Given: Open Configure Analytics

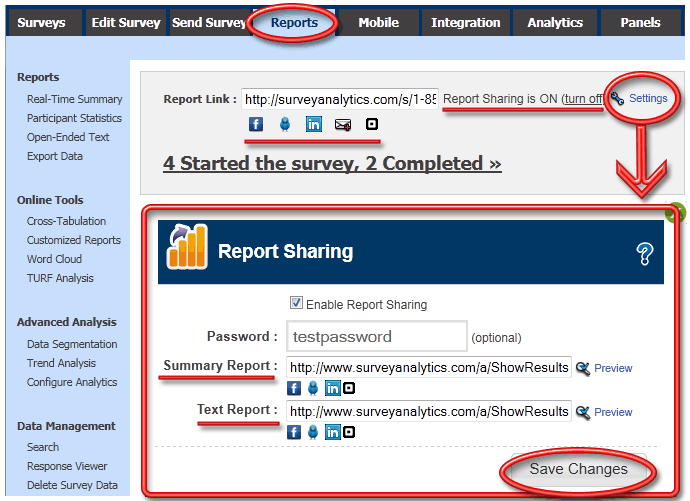Looking at the screenshot, I should click(72, 382).
